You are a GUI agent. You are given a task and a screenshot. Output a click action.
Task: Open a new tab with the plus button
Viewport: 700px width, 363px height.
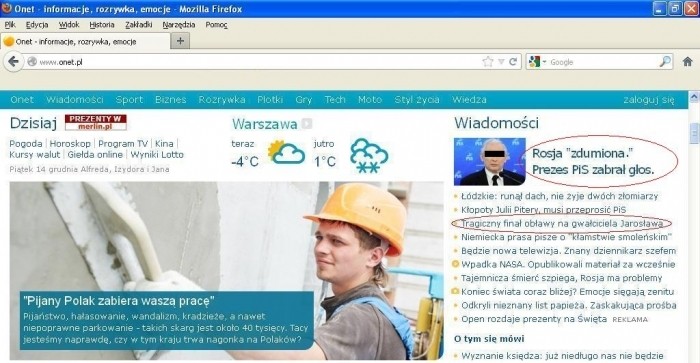180,41
